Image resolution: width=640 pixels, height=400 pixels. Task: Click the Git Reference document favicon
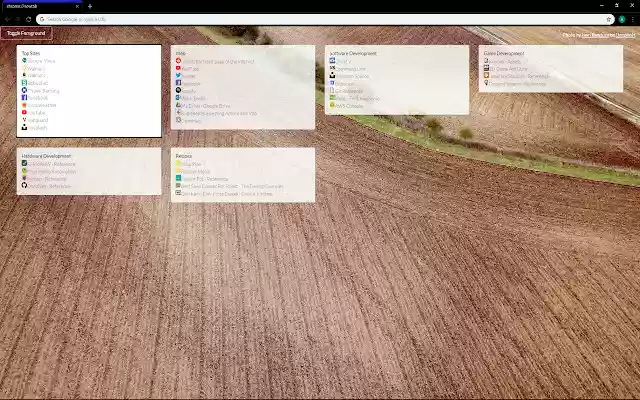(332, 90)
